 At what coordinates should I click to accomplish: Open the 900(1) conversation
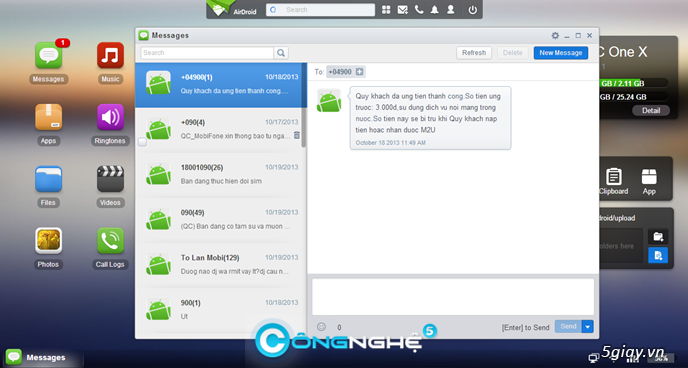pos(219,310)
